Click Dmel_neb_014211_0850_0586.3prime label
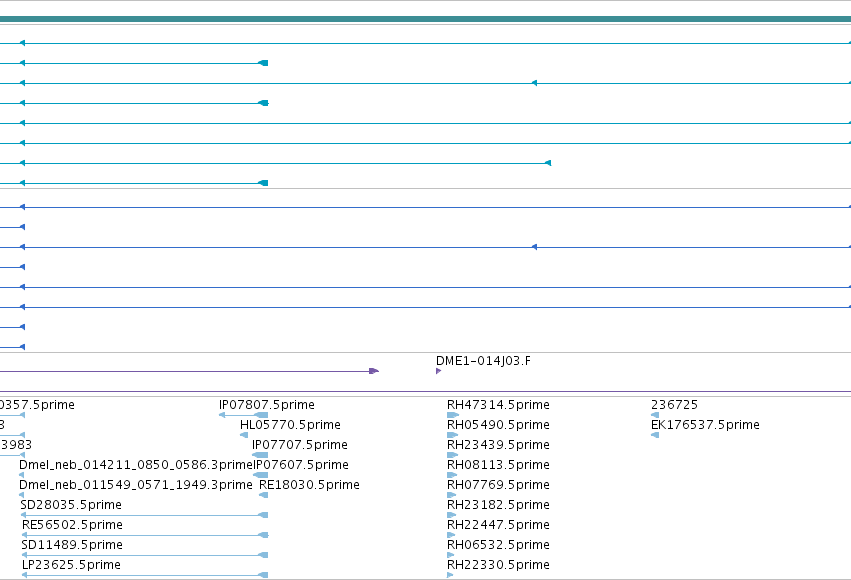Screen dimensions: 851x580 pos(136,465)
